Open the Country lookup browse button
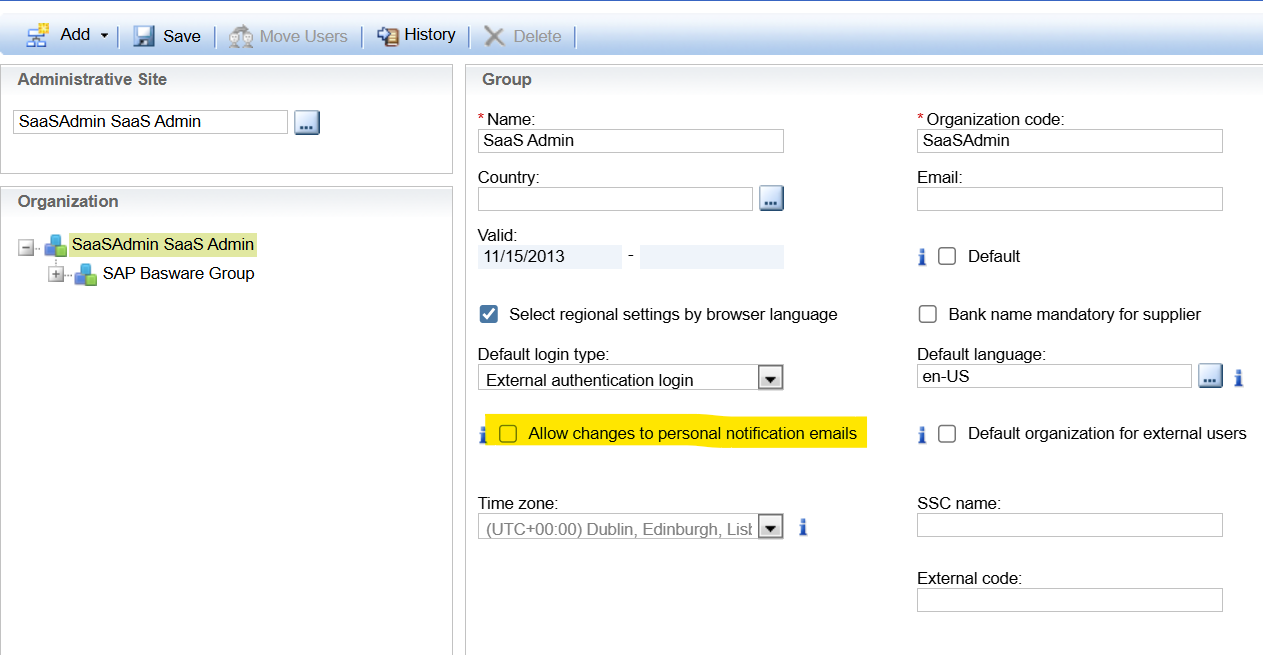The image size is (1263, 655). point(771,198)
